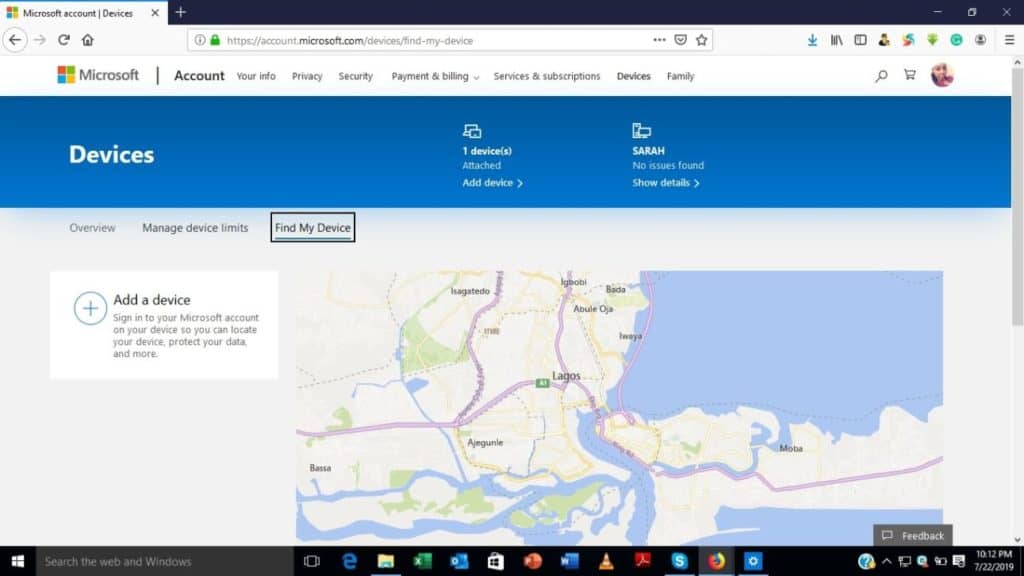Image resolution: width=1024 pixels, height=576 pixels.
Task: Click the Microsoft logo
Action: [x=98, y=75]
